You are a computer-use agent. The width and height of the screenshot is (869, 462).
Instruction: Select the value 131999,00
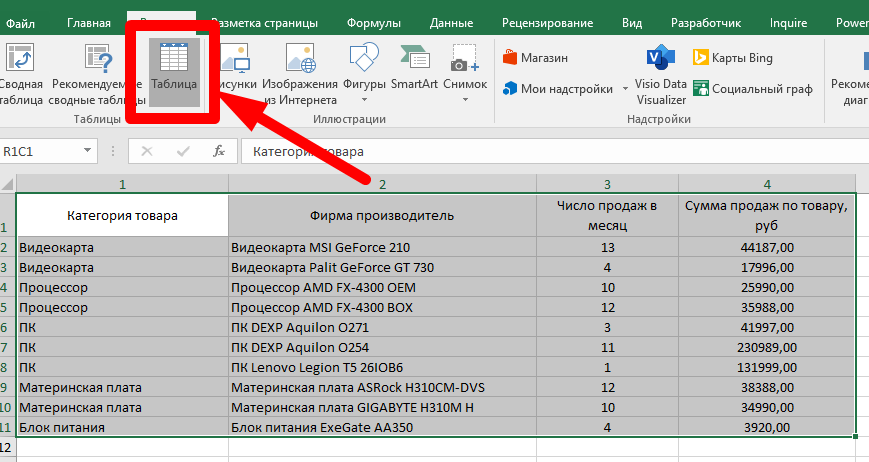click(766, 367)
